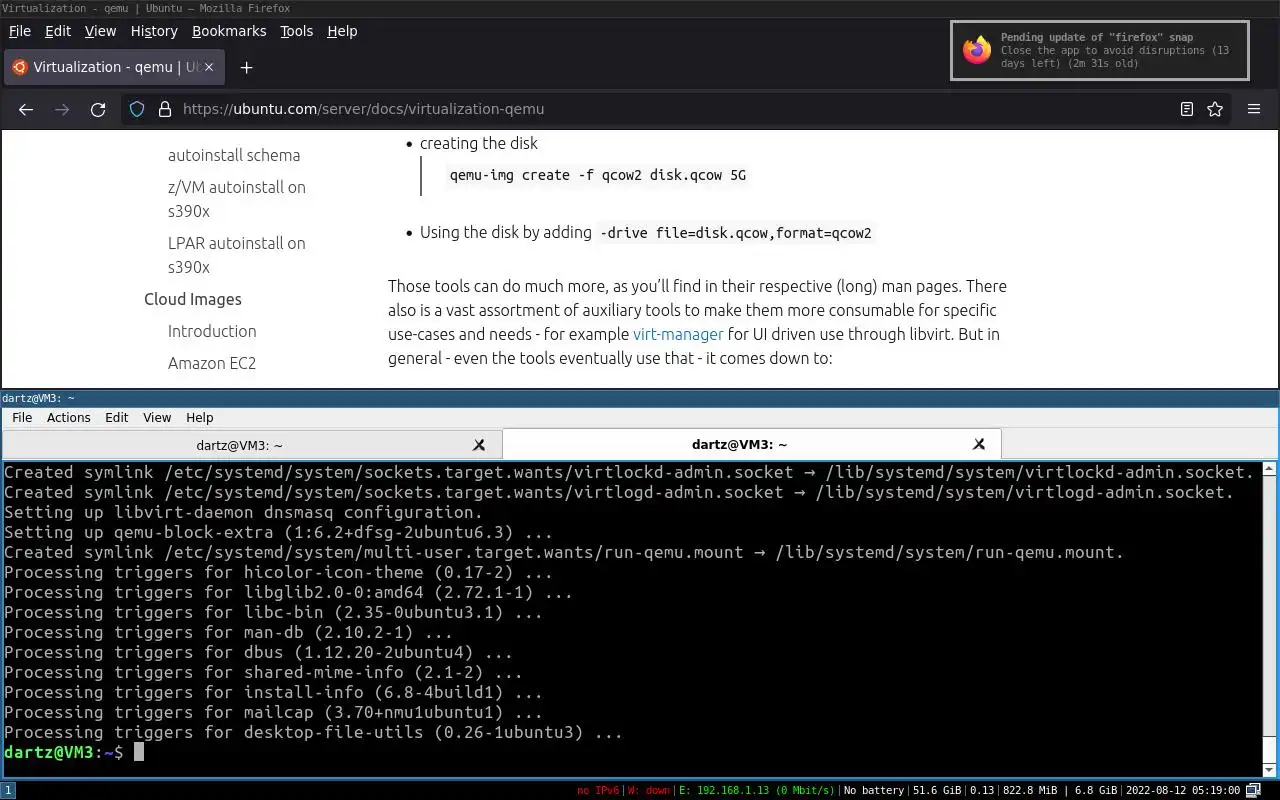This screenshot has width=1280, height=800.
Task: Open the Firefox History menu
Action: click(x=154, y=31)
